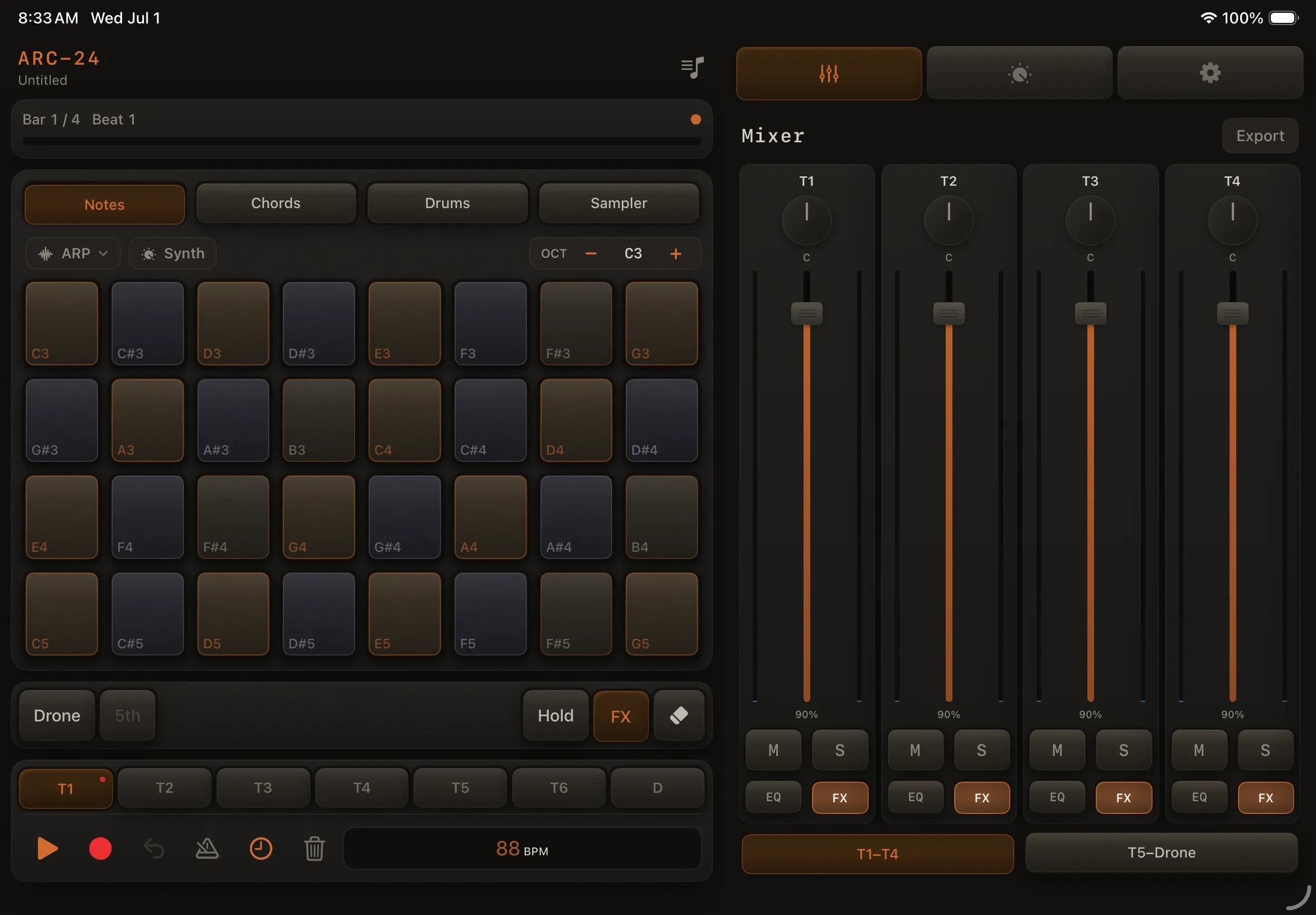
Task: Mute track T2 in the mixer
Action: click(x=915, y=750)
